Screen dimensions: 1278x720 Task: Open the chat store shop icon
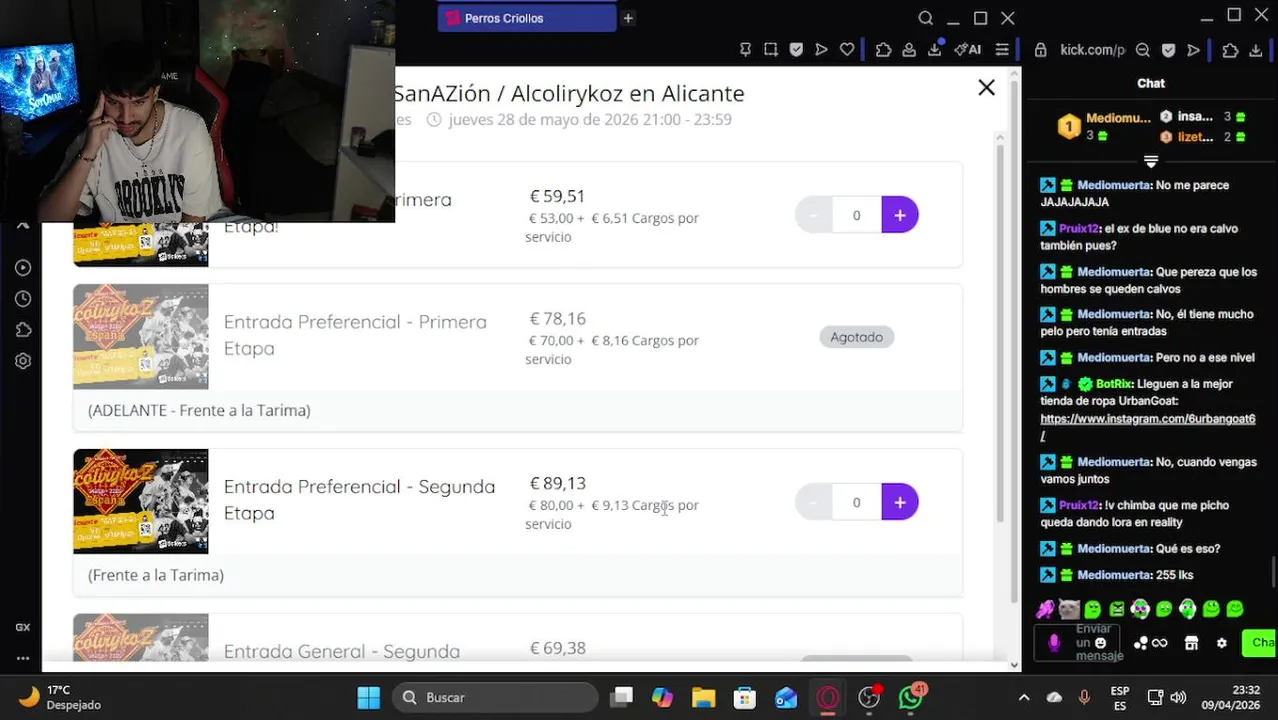[x=1191, y=643]
